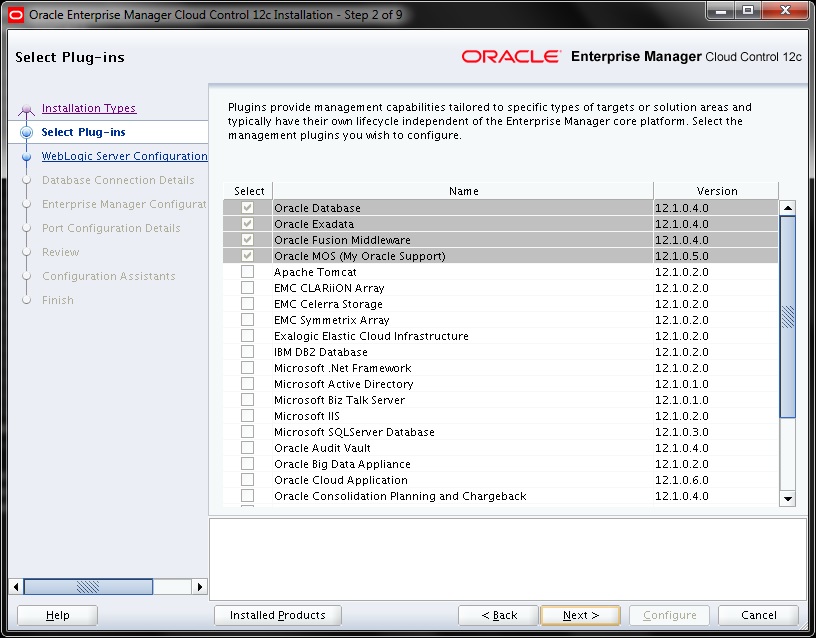
Task: Click the Port Configuration Details step
Action: pos(111,228)
